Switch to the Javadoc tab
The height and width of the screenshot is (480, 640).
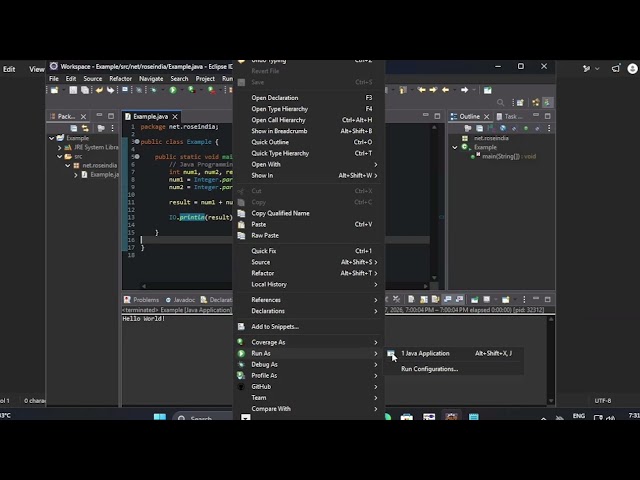click(x=180, y=300)
